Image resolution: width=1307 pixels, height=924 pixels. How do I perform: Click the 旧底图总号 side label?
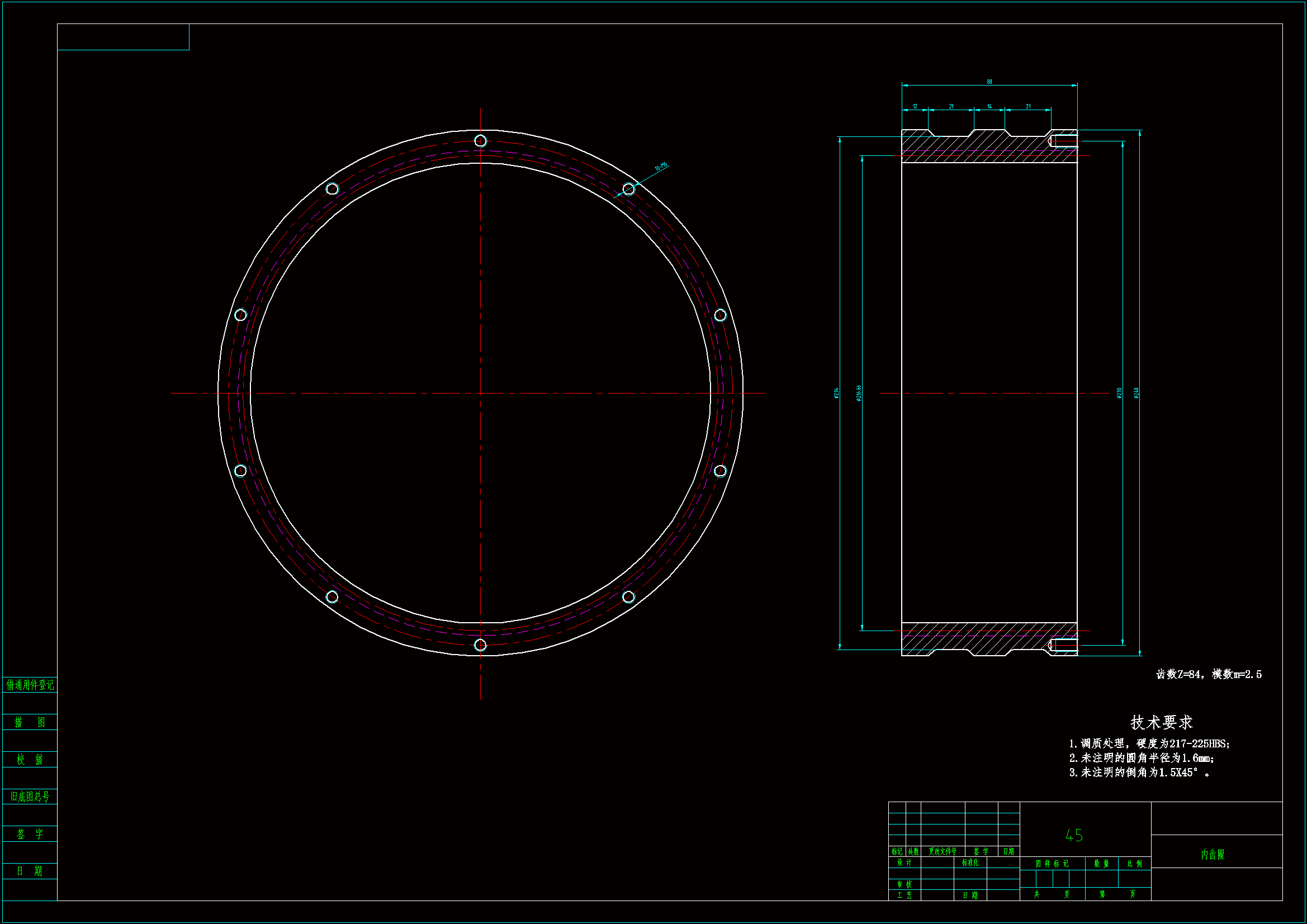tap(30, 797)
